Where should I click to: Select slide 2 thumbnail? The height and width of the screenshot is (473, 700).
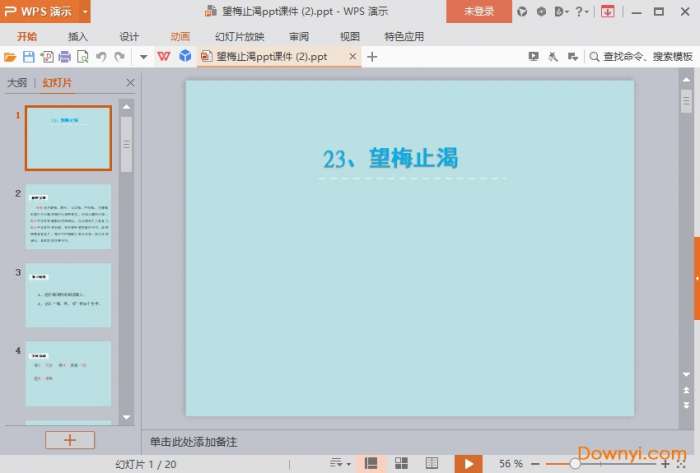pyautogui.click(x=68, y=216)
